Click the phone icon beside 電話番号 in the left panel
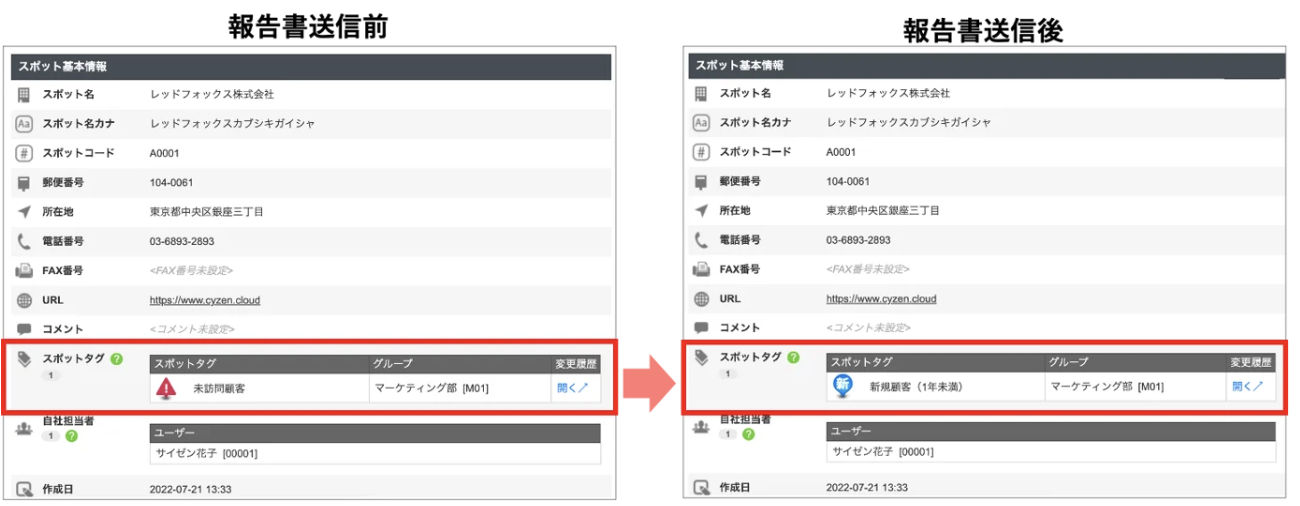This screenshot has width=1300, height=506. coord(25,241)
